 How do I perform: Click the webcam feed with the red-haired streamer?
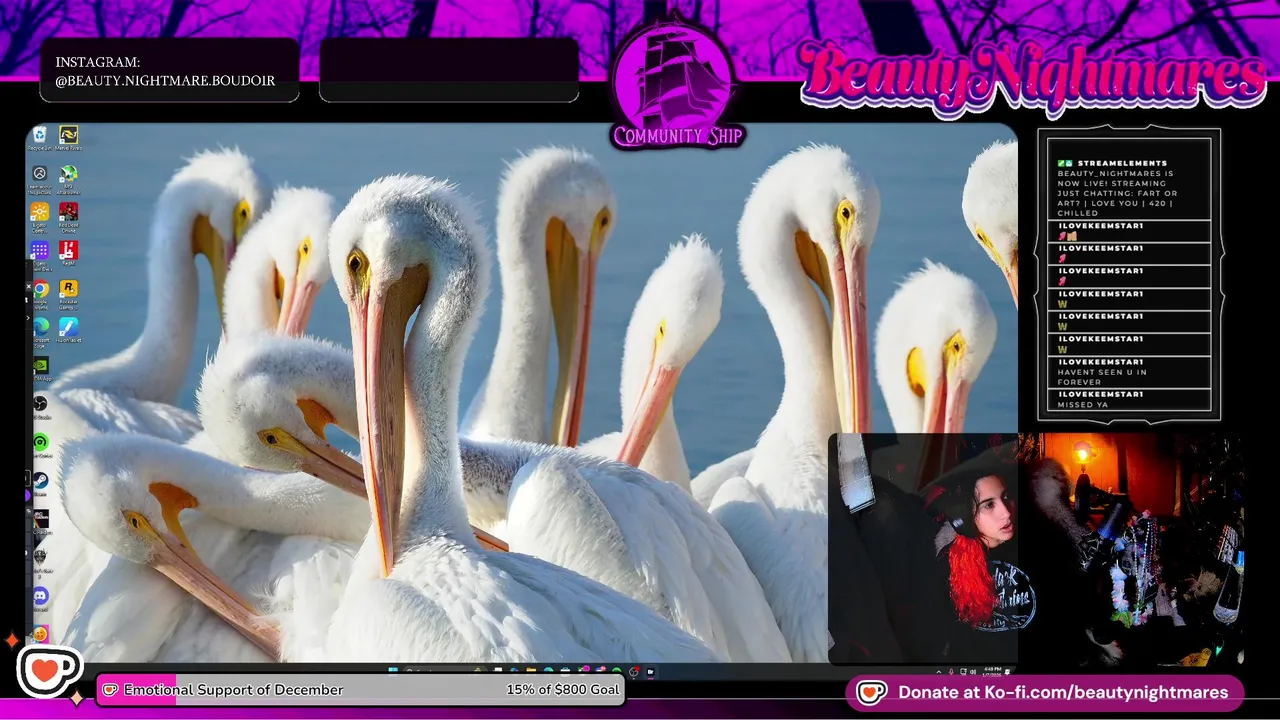[923, 548]
